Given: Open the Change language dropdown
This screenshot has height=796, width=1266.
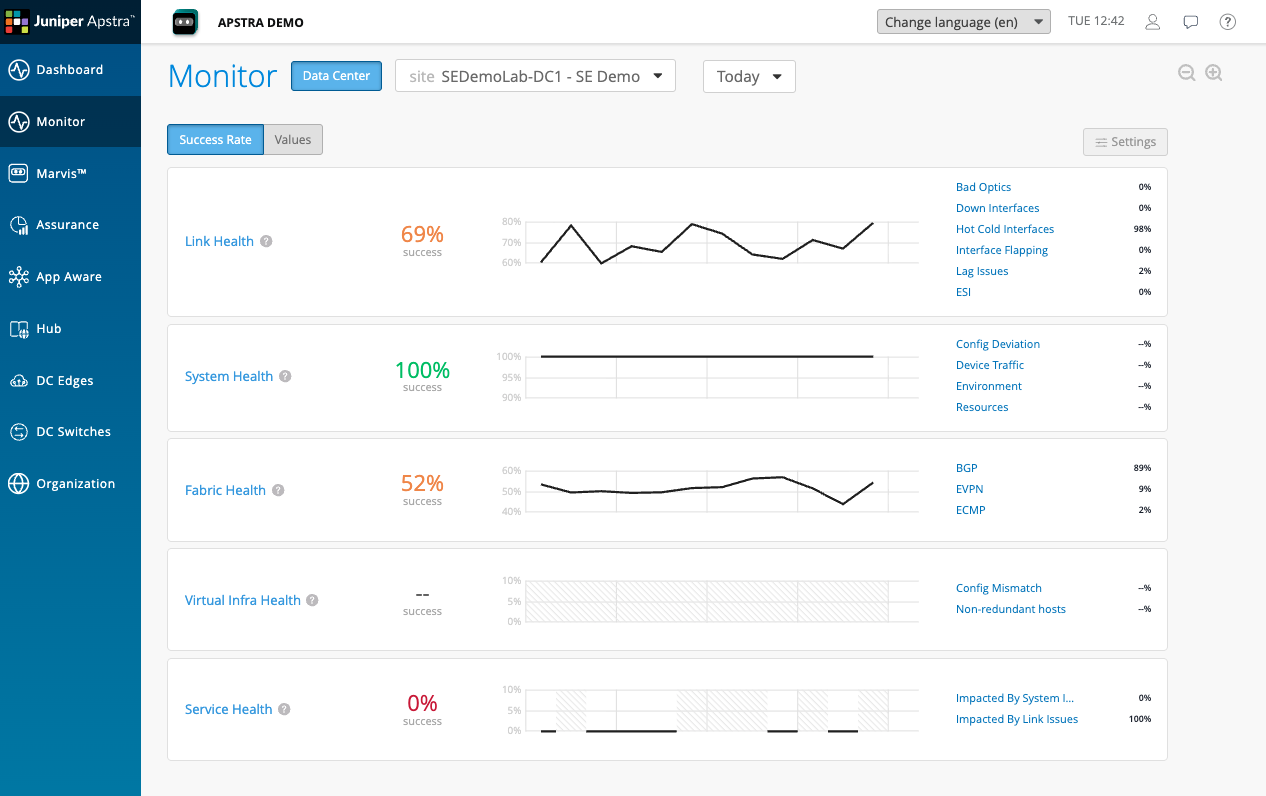Looking at the screenshot, I should coord(962,21).
